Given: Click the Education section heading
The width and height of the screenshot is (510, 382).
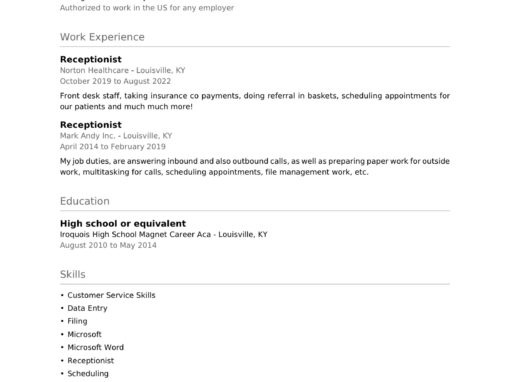Looking at the screenshot, I should click(85, 201).
